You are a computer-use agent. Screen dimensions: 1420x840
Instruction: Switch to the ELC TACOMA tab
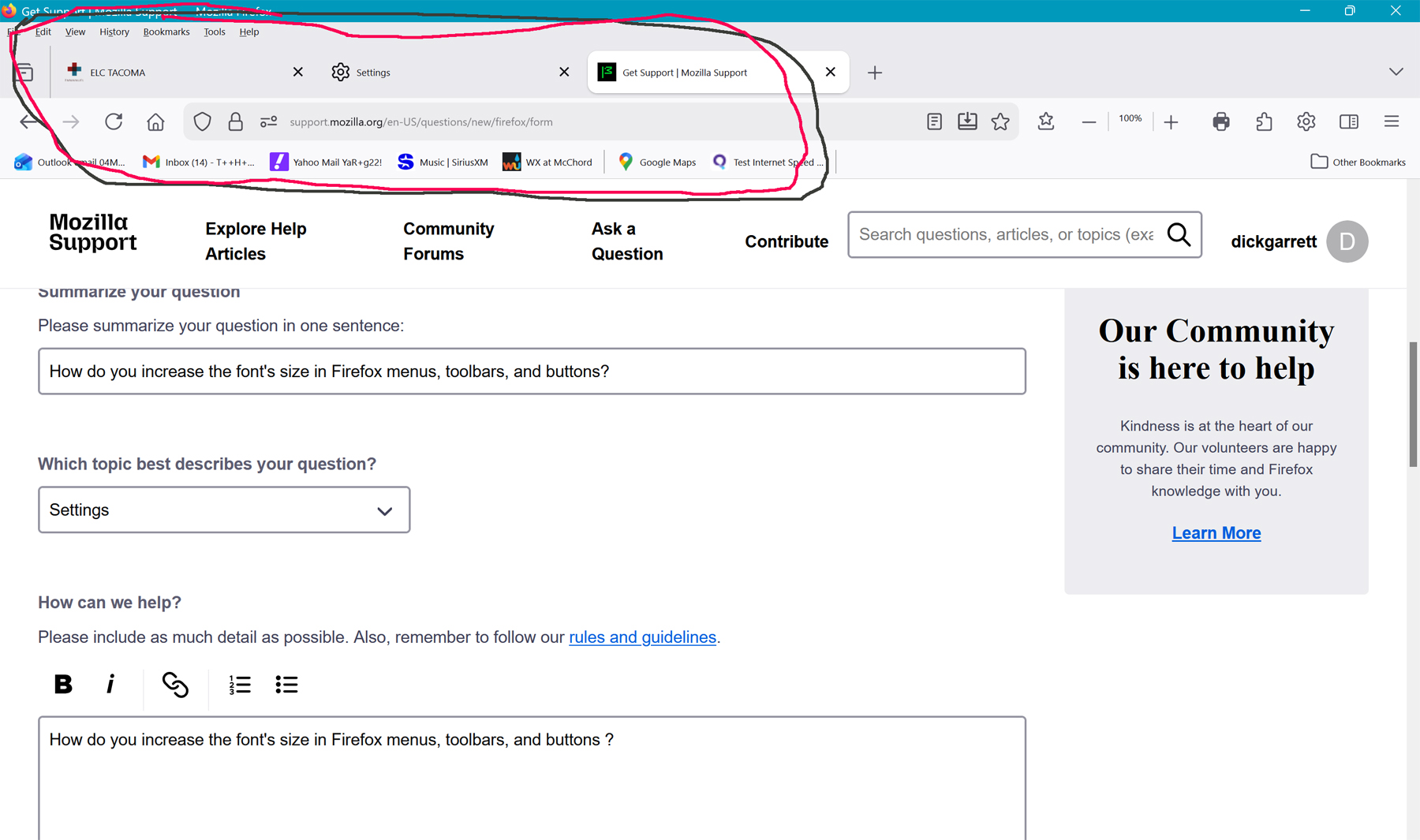pyautogui.click(x=174, y=73)
